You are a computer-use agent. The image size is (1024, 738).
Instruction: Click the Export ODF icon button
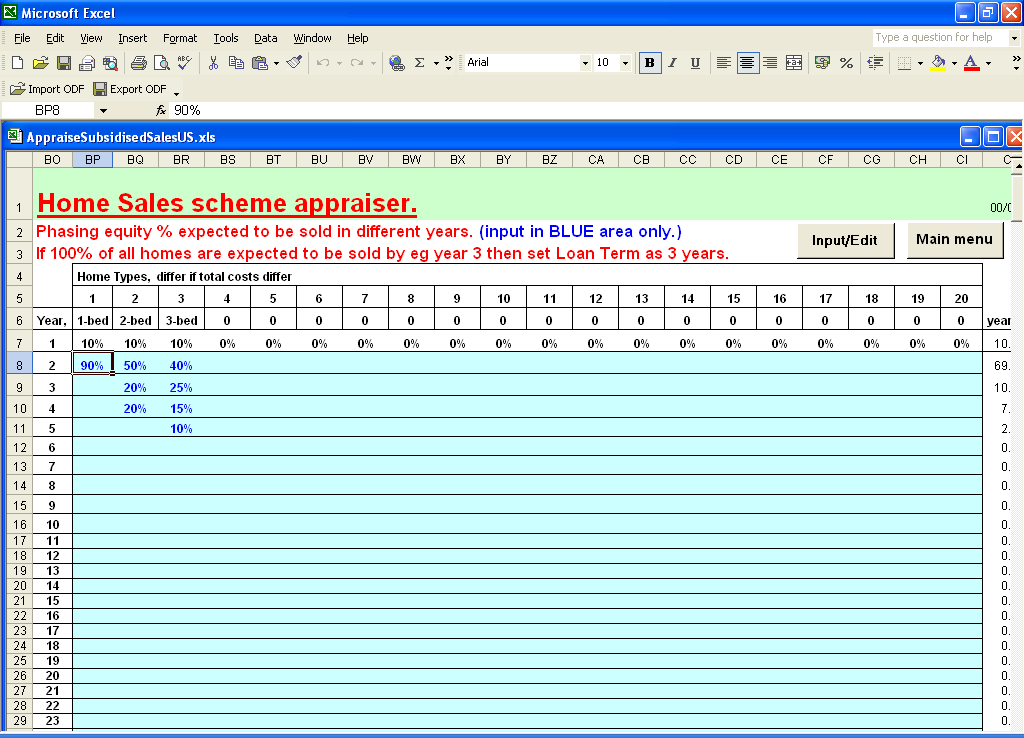pos(129,89)
